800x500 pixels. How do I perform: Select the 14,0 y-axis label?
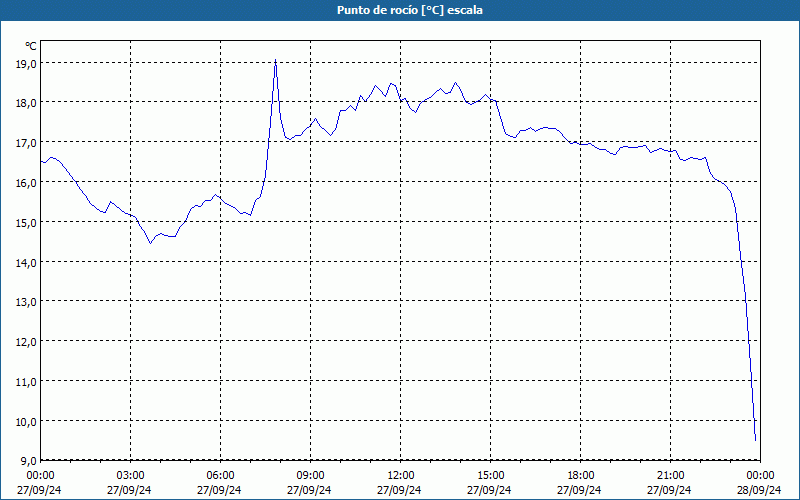click(26, 262)
